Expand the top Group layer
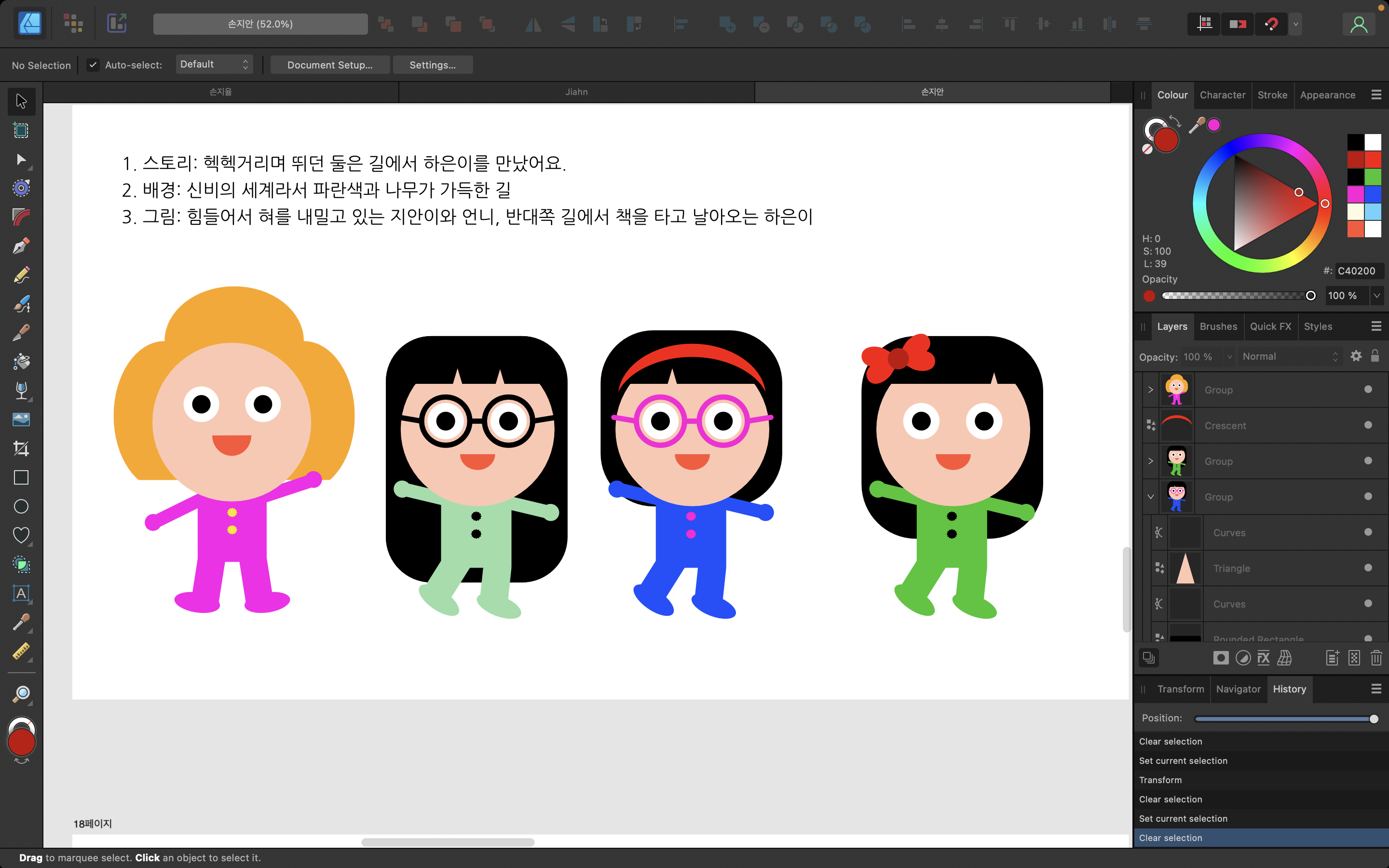Screen dimensions: 1389x868 pyautogui.click(x=1150, y=389)
